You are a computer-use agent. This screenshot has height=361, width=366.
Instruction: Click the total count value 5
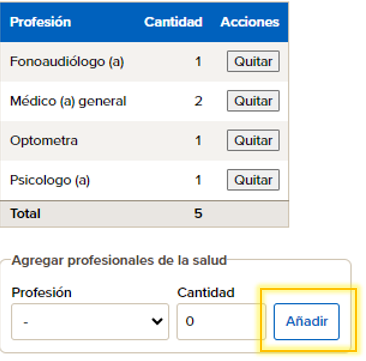198,214
